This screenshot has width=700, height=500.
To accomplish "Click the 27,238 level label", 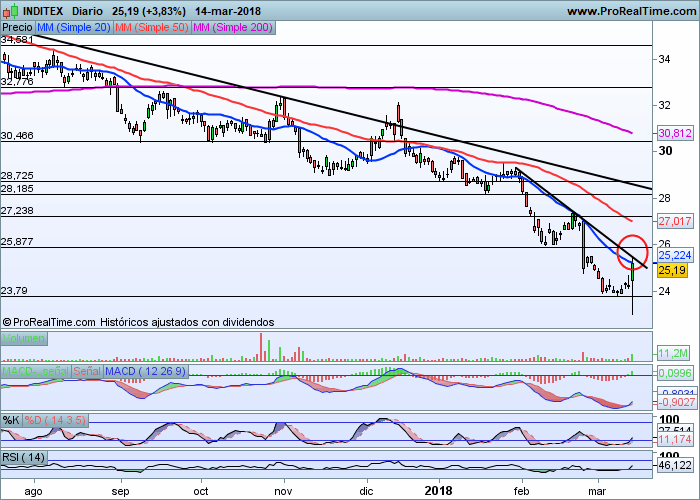I will (17, 211).
